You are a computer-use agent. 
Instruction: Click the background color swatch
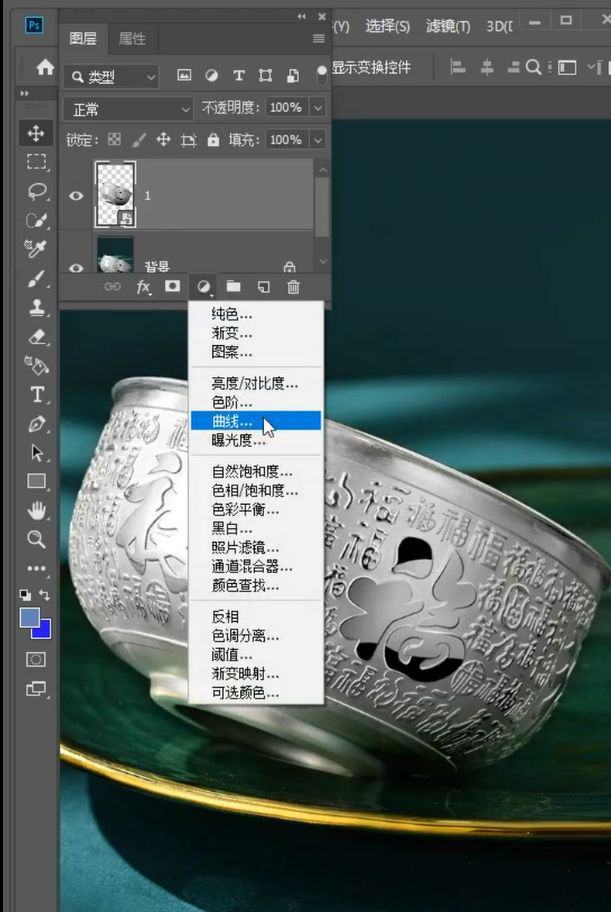[x=44, y=632]
